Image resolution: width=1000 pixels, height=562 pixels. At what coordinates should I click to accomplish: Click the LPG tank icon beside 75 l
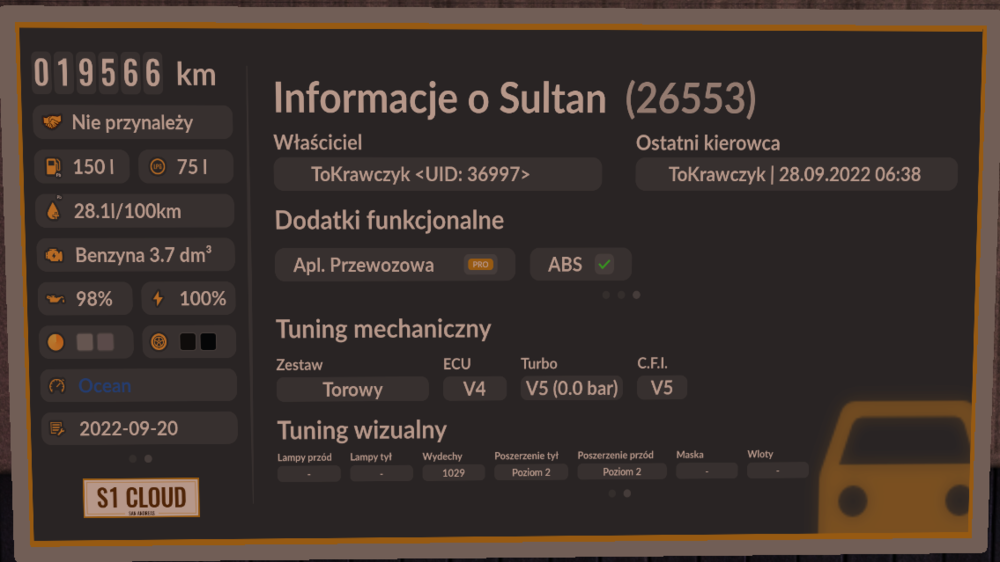158,167
